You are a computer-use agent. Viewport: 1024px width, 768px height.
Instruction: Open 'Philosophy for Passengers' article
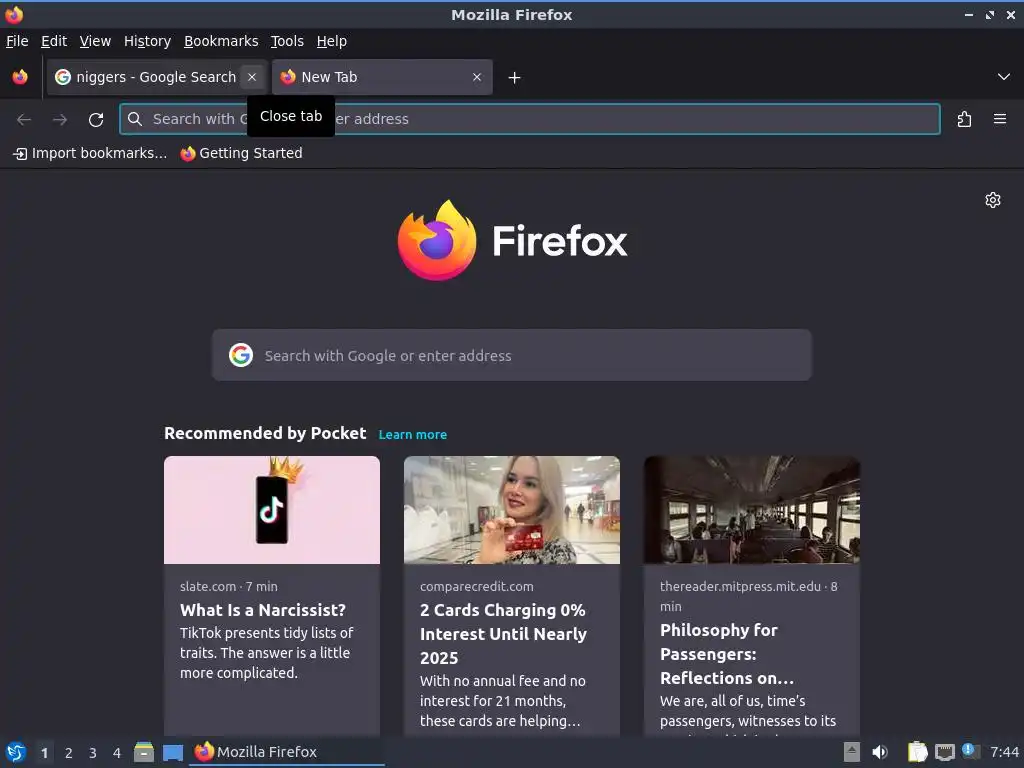tap(727, 654)
